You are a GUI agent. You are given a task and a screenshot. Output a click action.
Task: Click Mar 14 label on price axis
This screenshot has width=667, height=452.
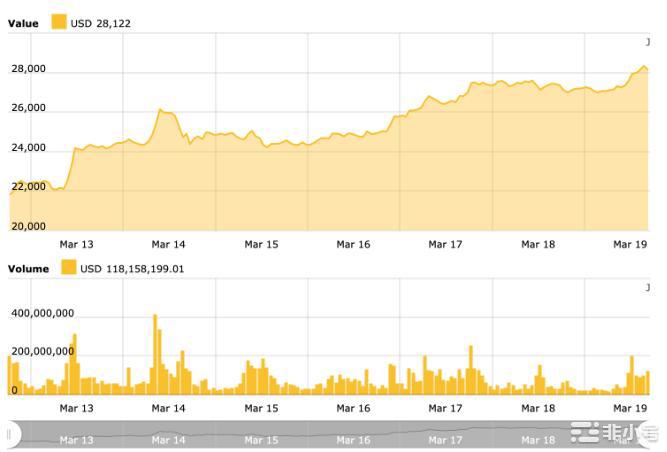(168, 244)
